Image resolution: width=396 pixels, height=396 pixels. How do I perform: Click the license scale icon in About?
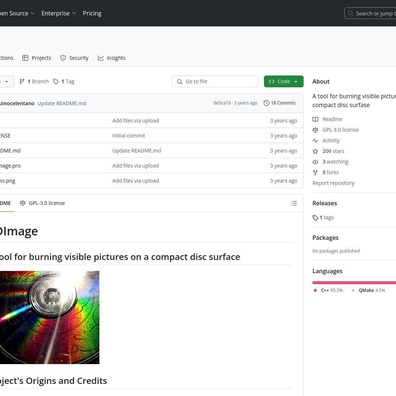(315, 130)
